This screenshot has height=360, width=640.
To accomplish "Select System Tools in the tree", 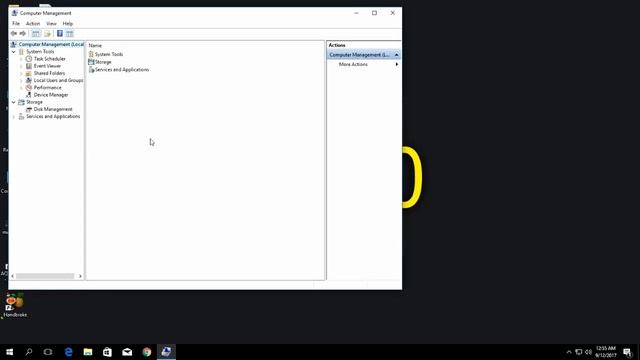I will [40, 52].
